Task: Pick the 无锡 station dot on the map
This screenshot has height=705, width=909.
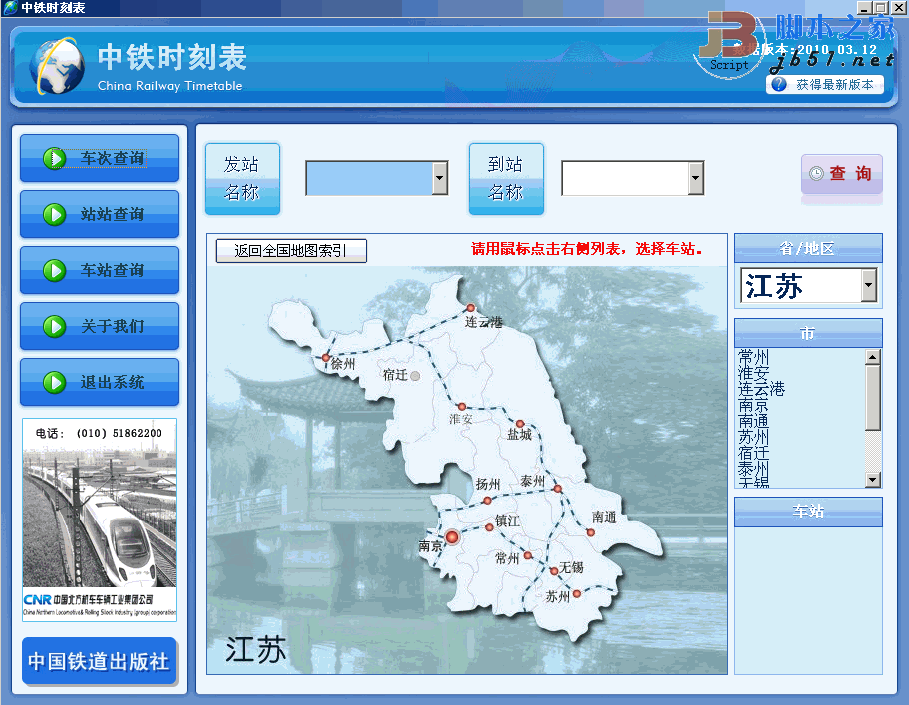Action: pos(554,570)
